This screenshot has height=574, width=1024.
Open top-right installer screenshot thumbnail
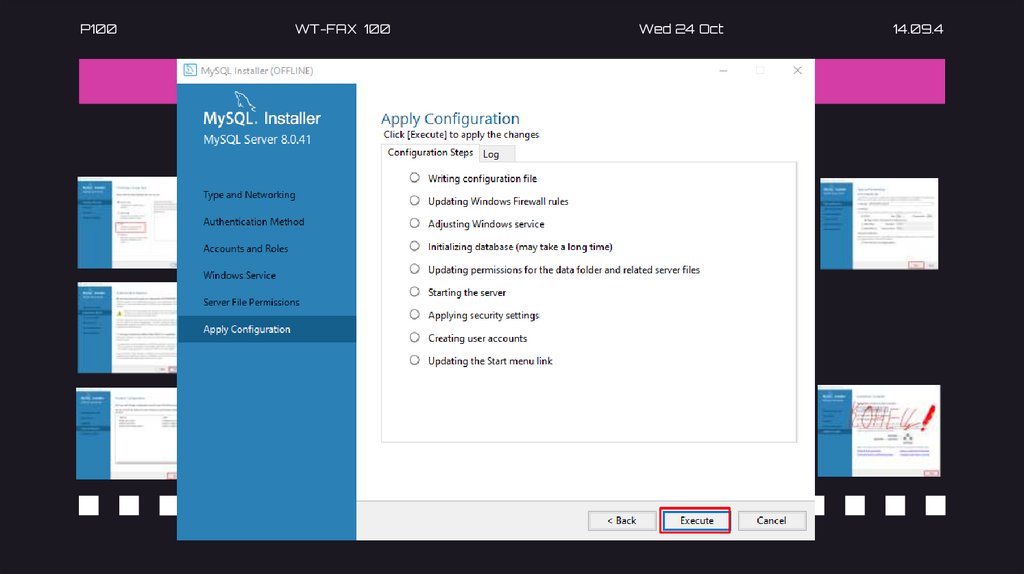click(x=879, y=224)
